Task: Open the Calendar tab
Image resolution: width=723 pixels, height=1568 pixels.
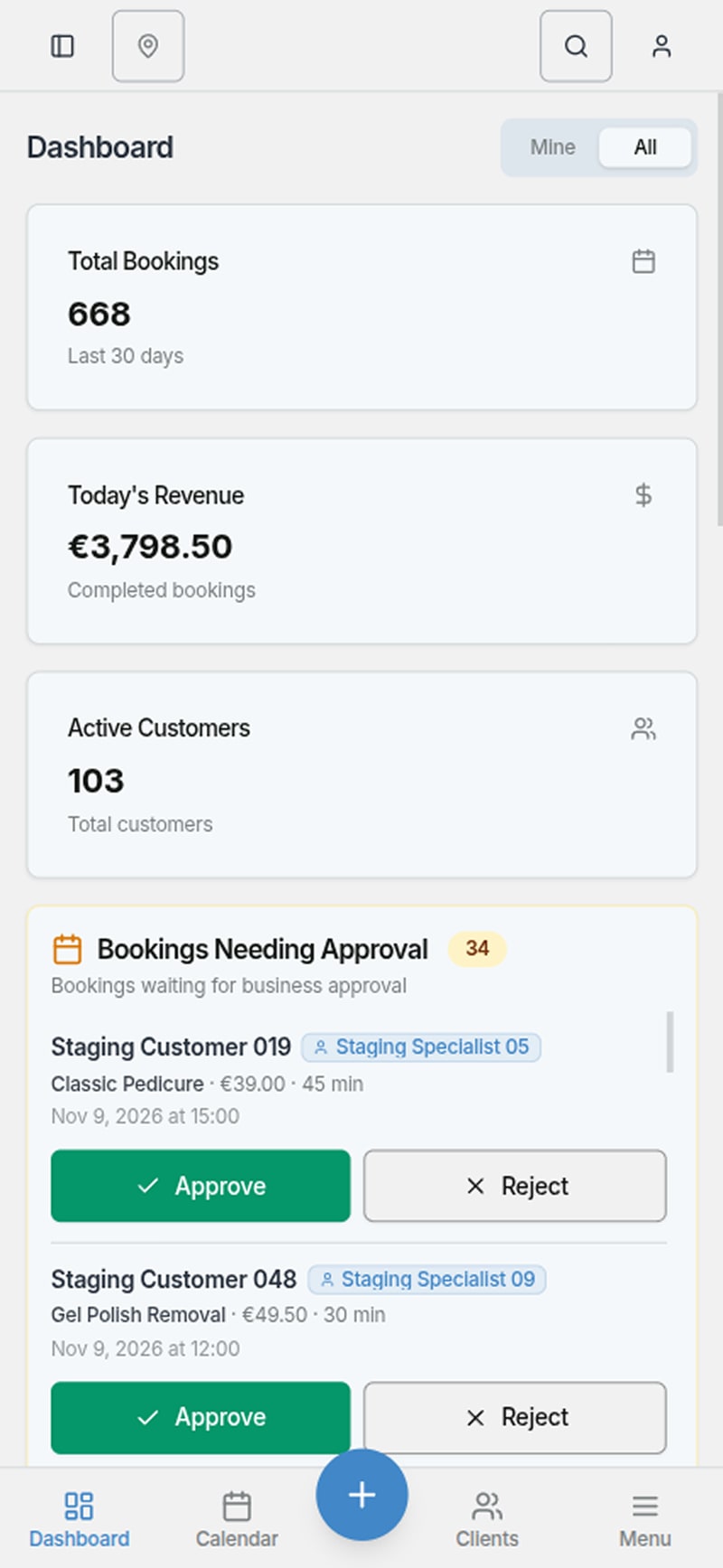Action: pyautogui.click(x=237, y=1520)
